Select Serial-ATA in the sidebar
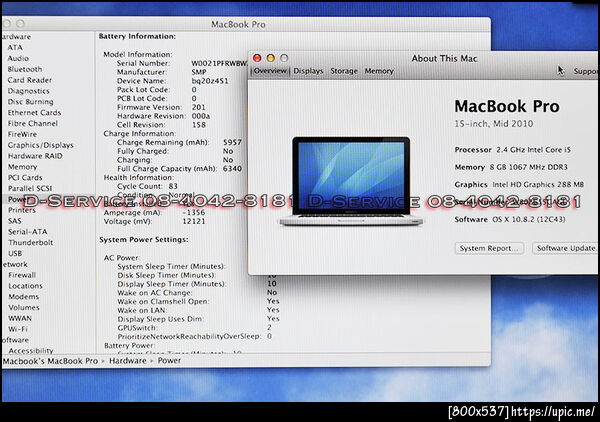600x422 pixels. tap(28, 231)
